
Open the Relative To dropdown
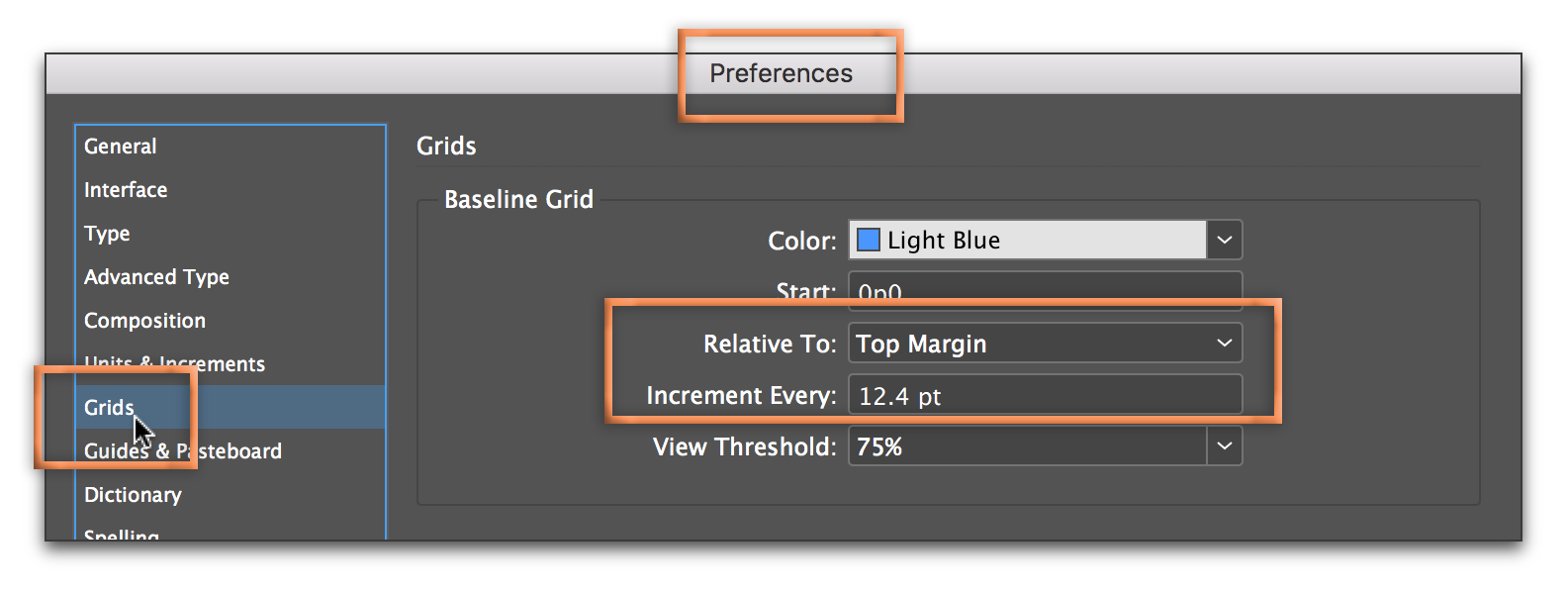(1045, 344)
